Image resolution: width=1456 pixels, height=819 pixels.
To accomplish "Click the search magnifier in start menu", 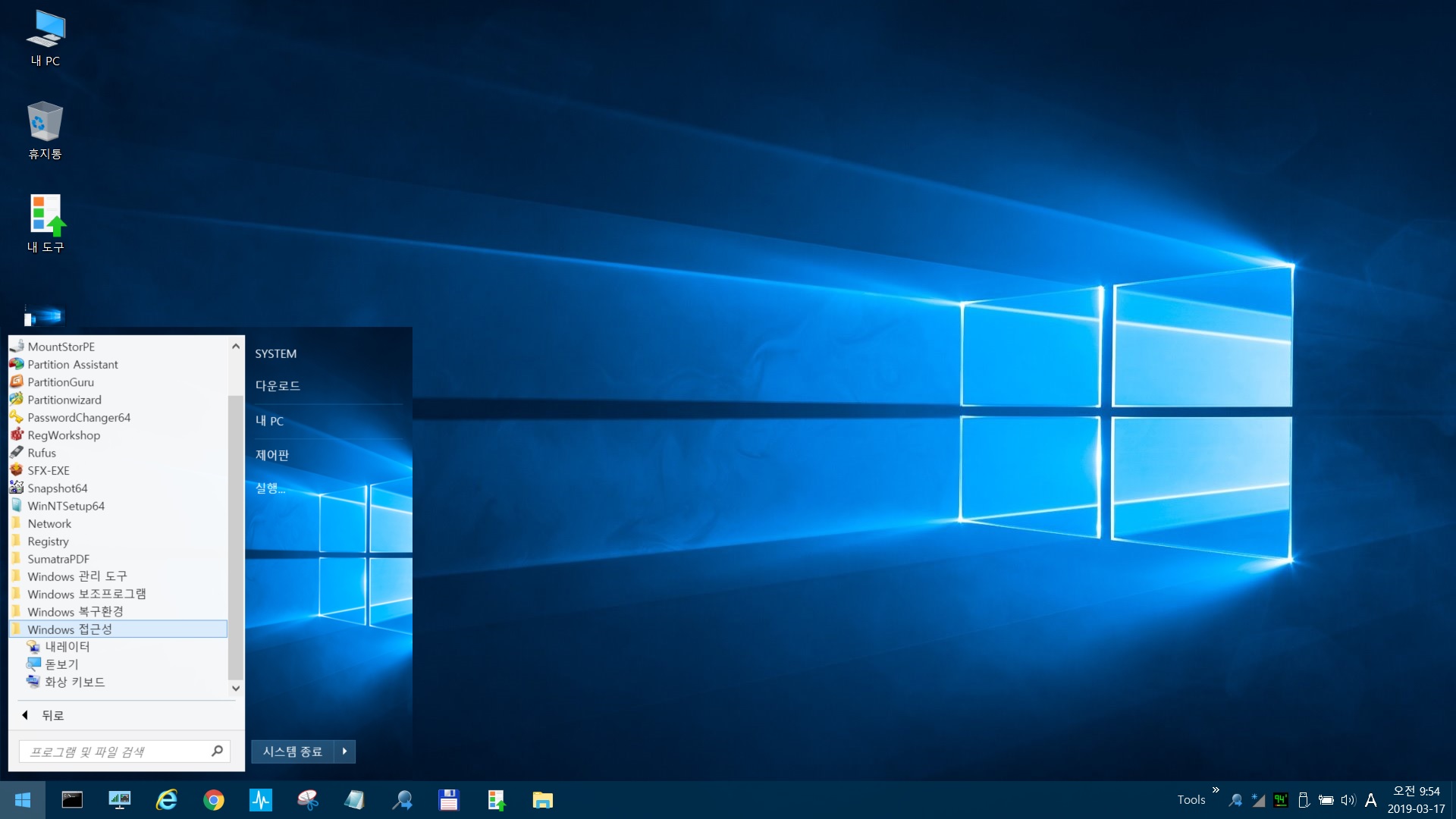I will 217,751.
